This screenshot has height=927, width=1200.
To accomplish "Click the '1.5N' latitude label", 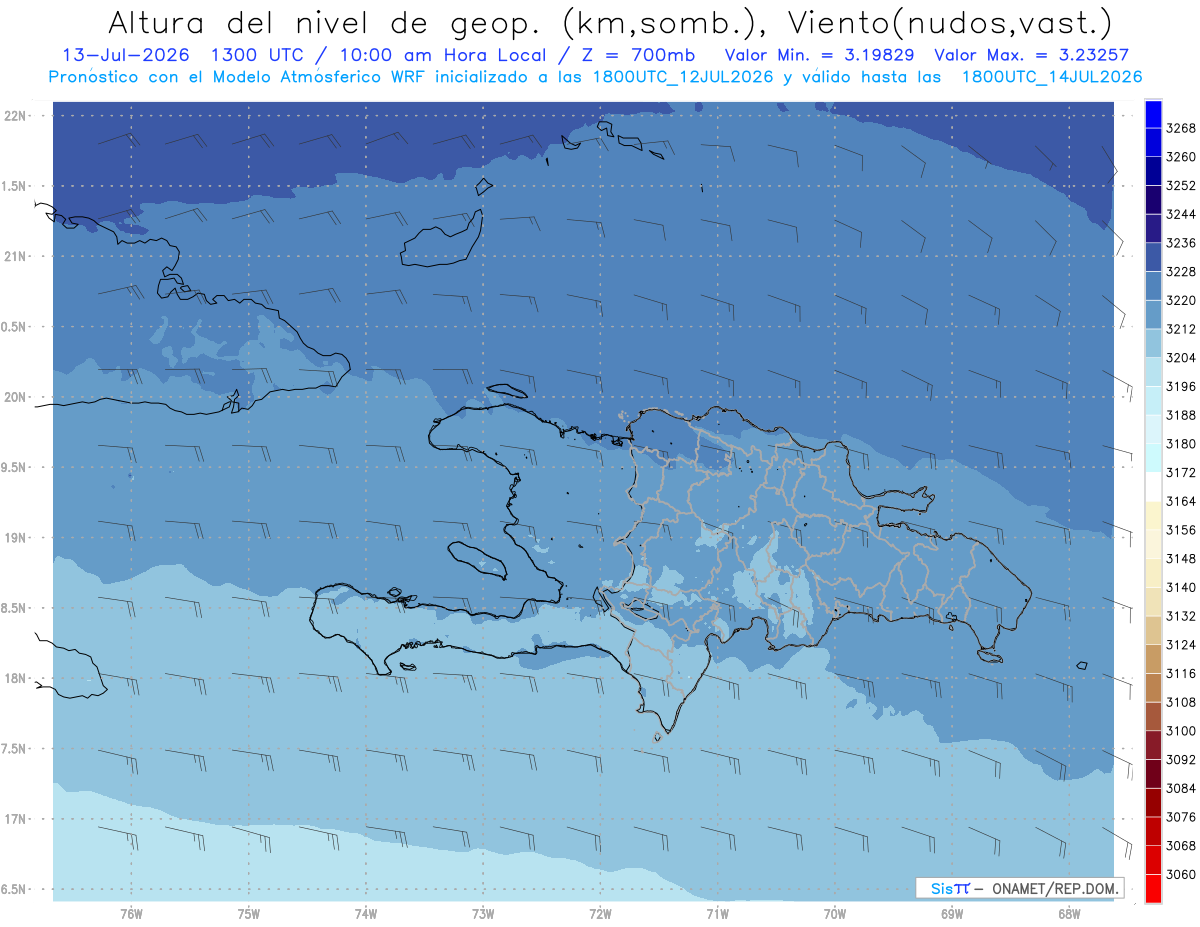I will (15, 186).
